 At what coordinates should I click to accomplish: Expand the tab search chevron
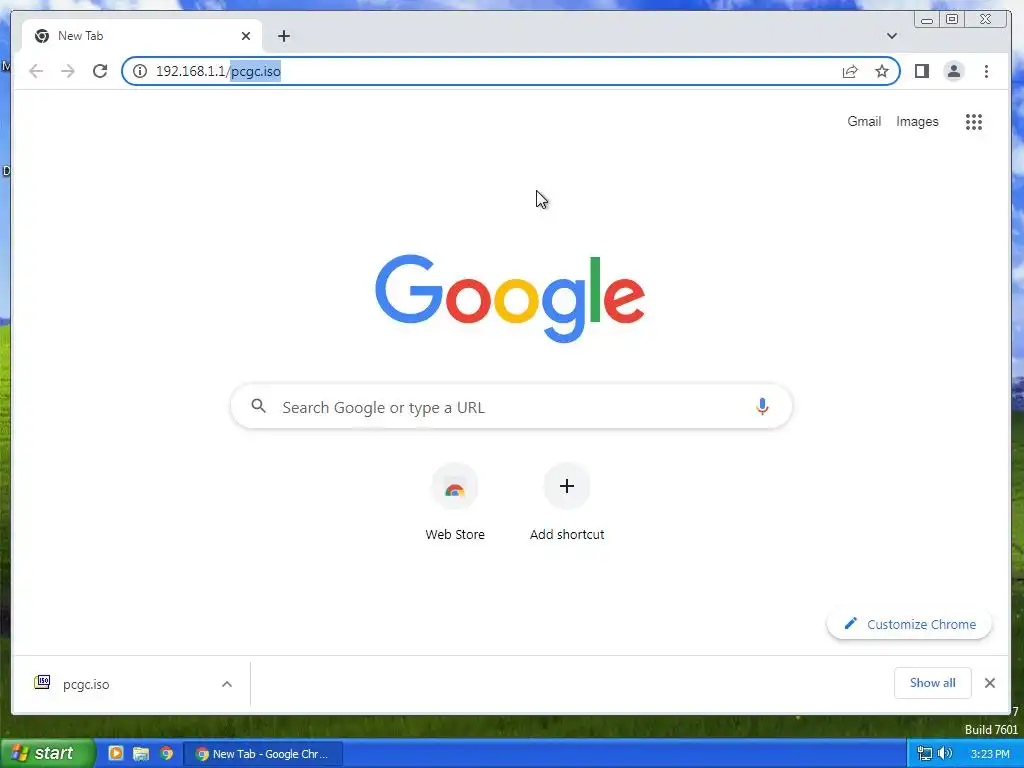[x=891, y=36]
